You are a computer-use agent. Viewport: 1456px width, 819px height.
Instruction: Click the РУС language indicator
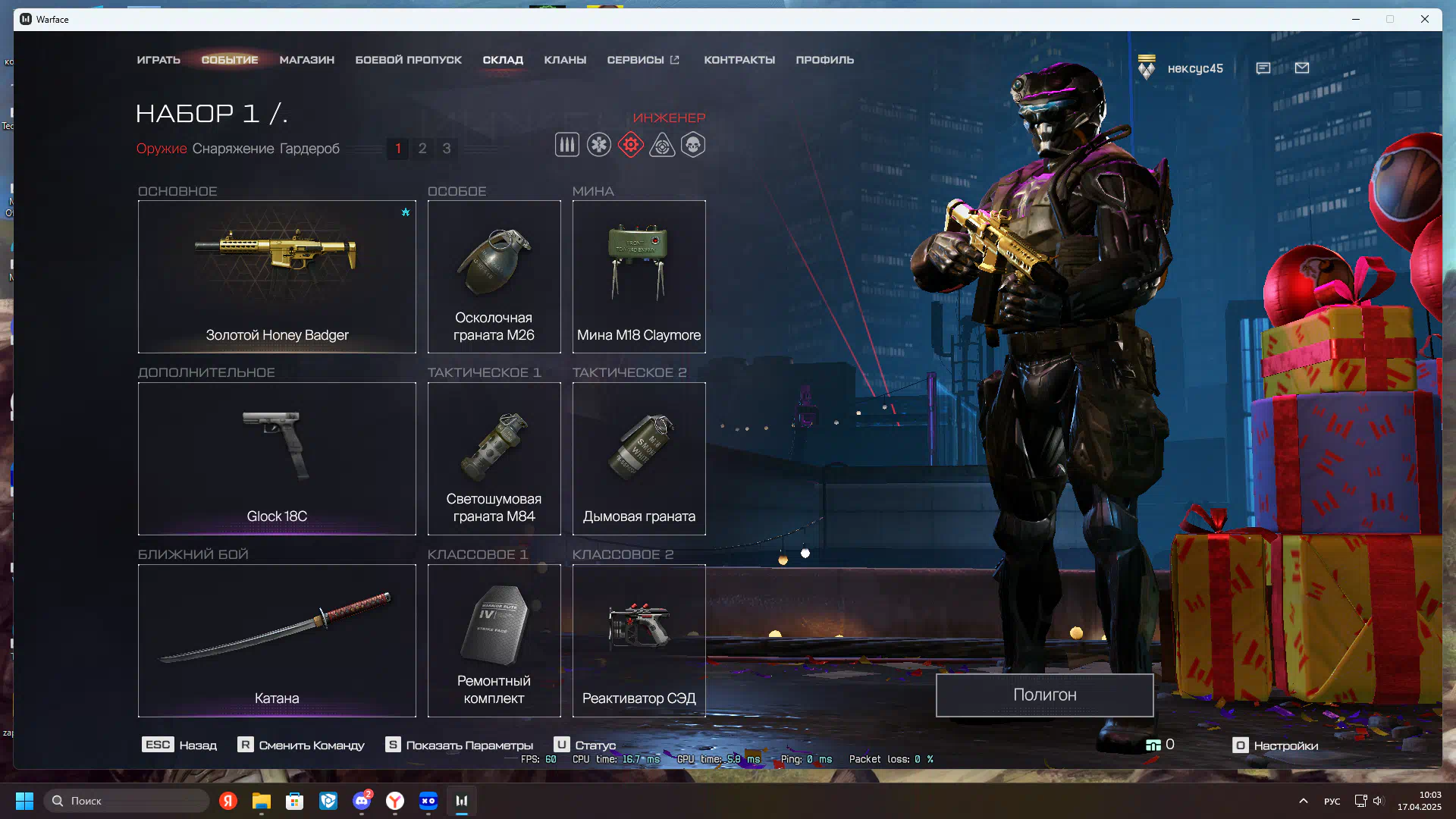pyautogui.click(x=1332, y=802)
